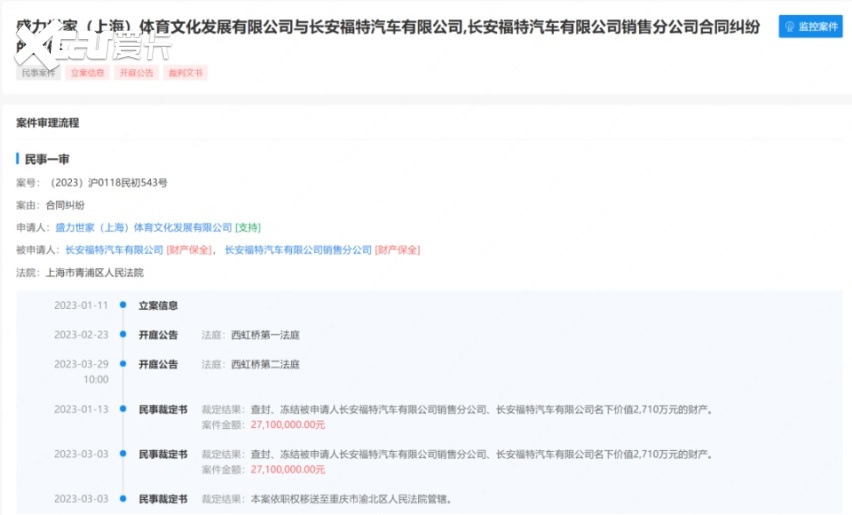Open 长安福特汽车有限公司销售分公司 respondent link
Screen dimensions: 852x515
pyautogui.click(x=298, y=250)
